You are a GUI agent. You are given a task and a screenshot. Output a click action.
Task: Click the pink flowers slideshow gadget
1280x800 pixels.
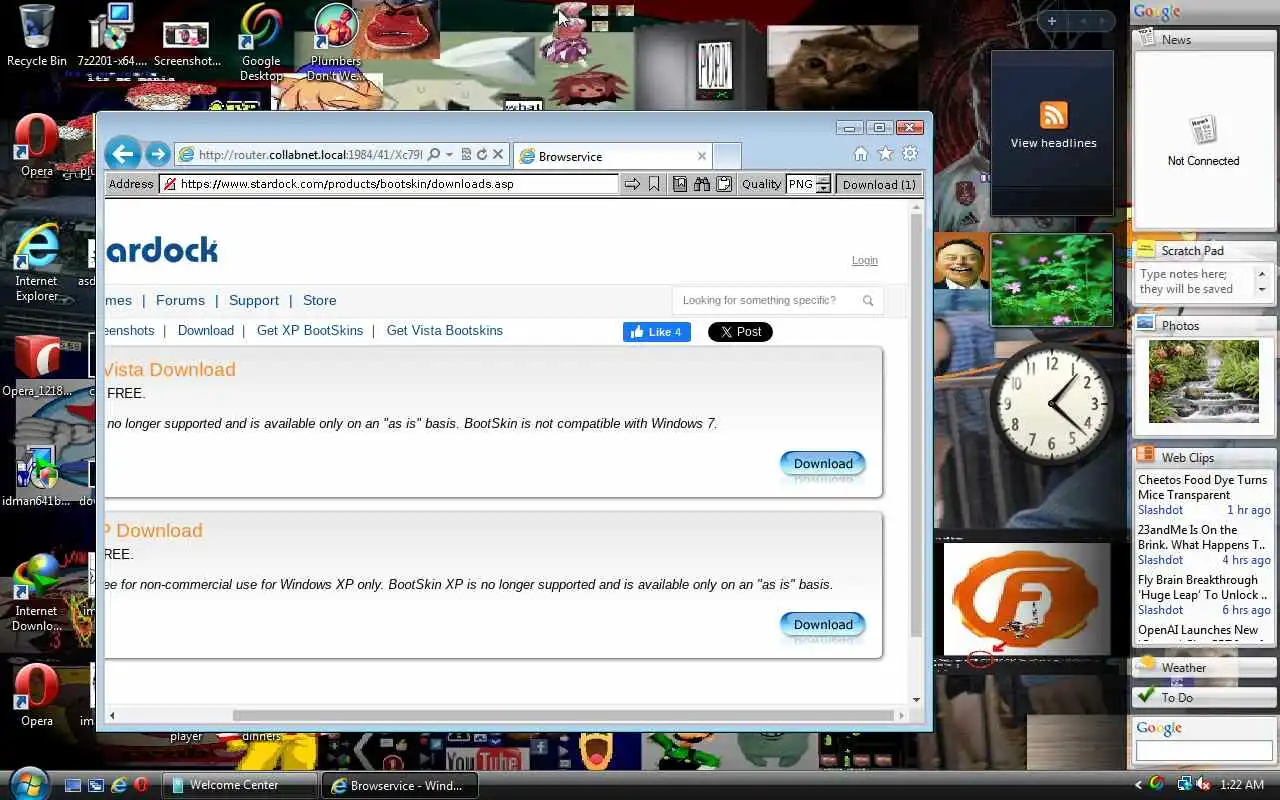click(1051, 280)
